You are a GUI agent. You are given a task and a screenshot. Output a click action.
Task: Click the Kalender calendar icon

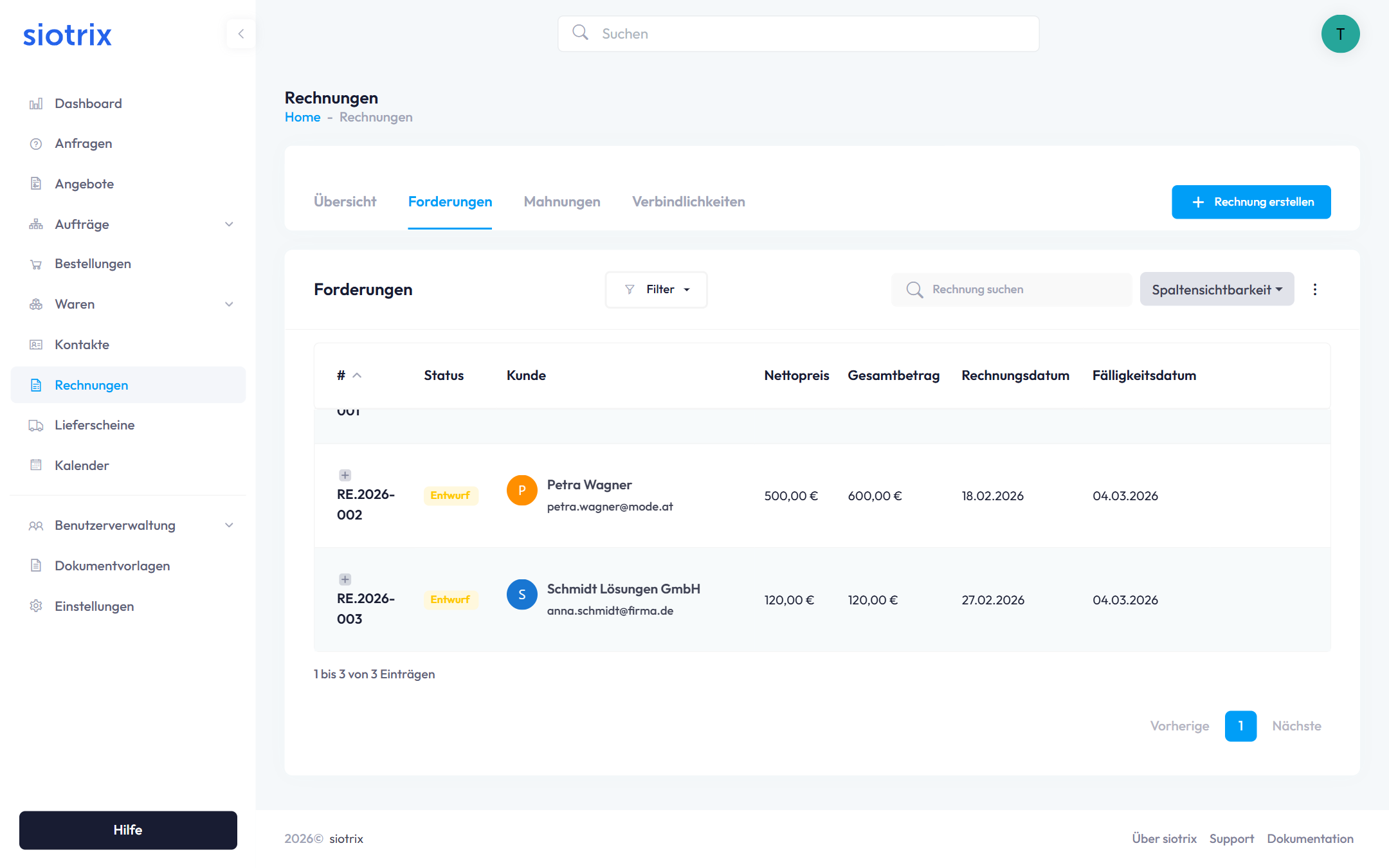point(36,466)
